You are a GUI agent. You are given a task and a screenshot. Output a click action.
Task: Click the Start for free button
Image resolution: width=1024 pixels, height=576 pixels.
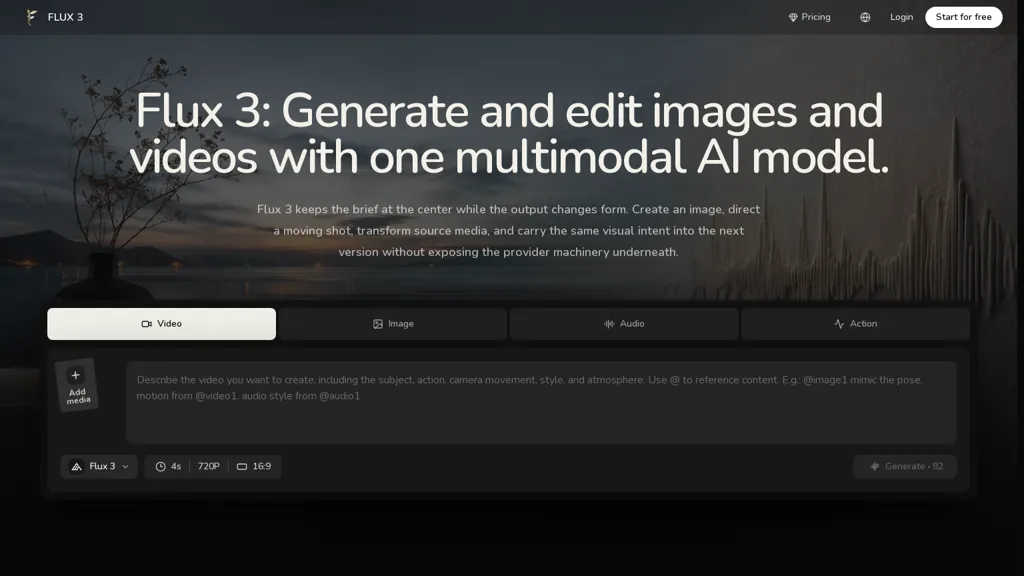[963, 17]
